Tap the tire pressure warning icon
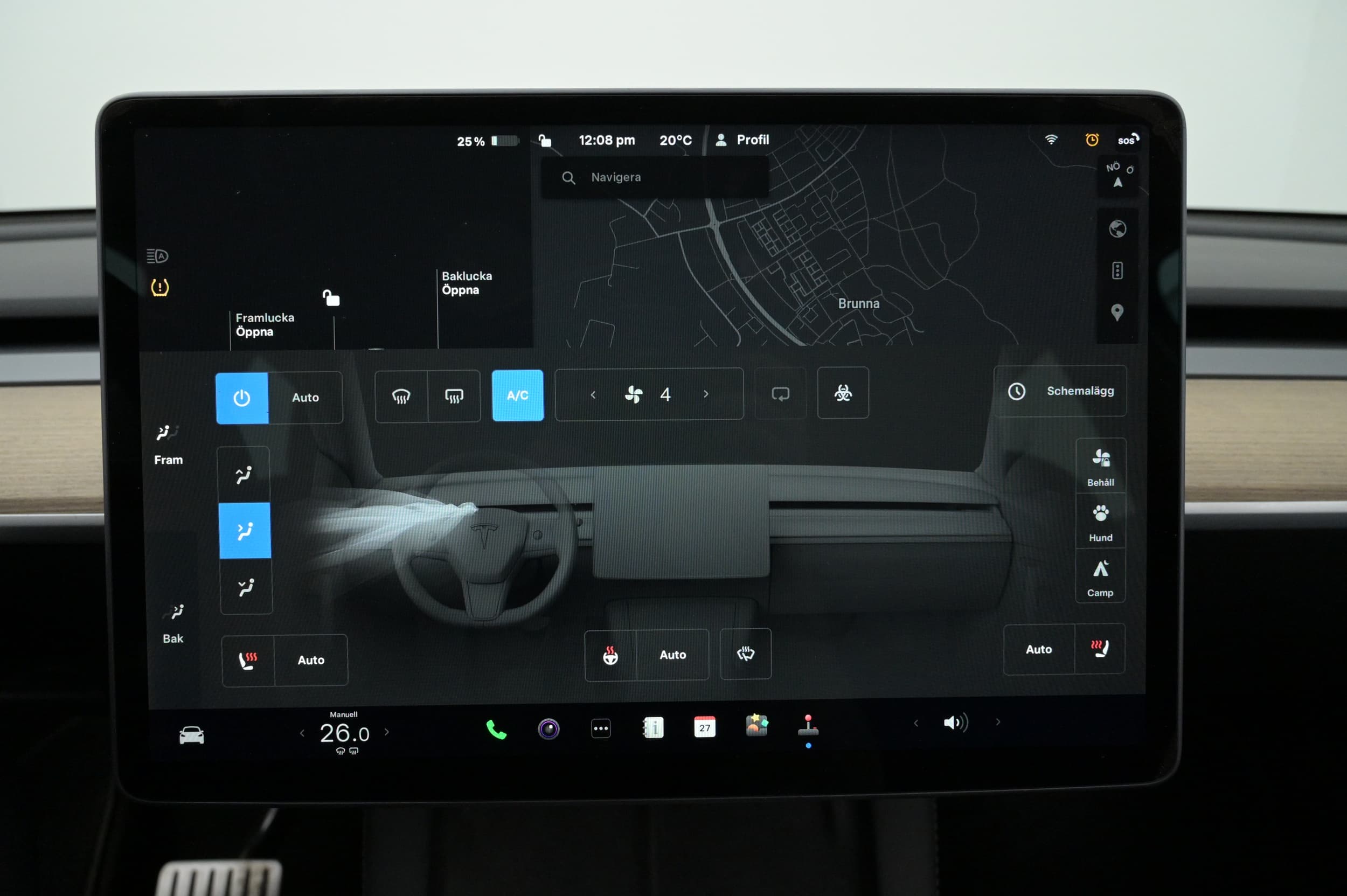The width and height of the screenshot is (1347, 896). pyautogui.click(x=159, y=287)
